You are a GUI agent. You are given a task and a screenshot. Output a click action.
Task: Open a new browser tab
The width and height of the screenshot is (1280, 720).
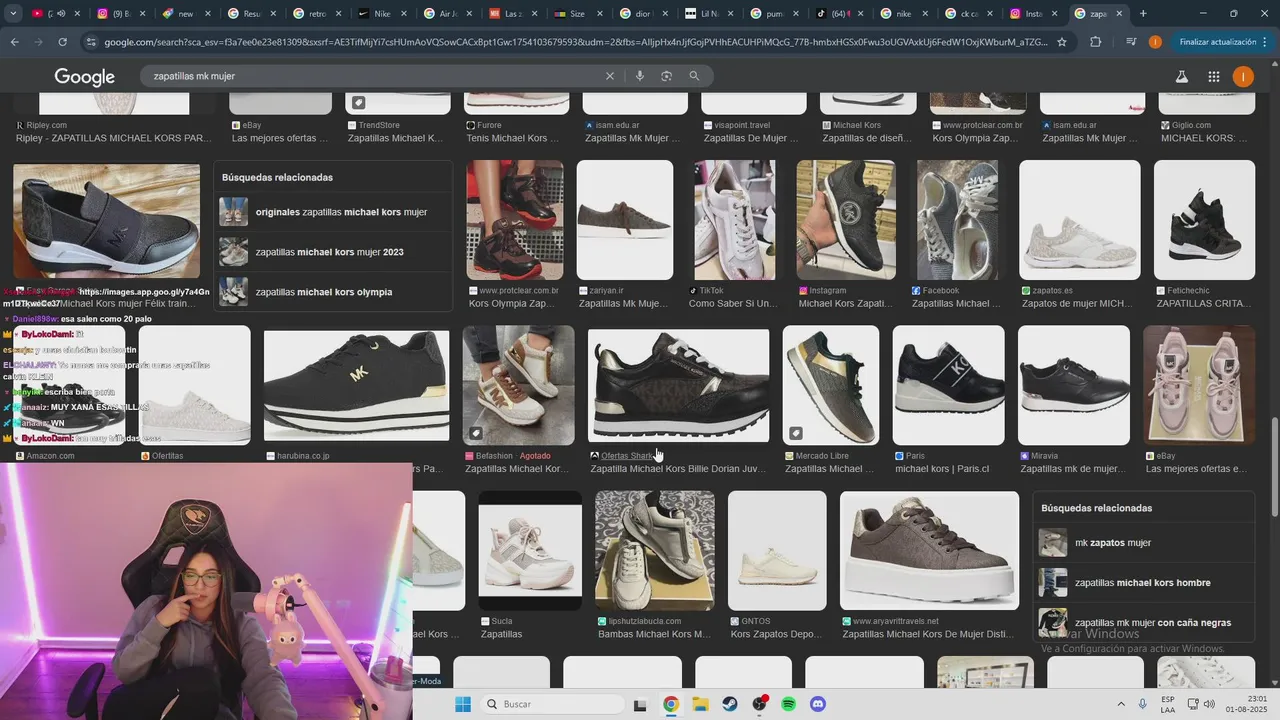[x=1143, y=14]
